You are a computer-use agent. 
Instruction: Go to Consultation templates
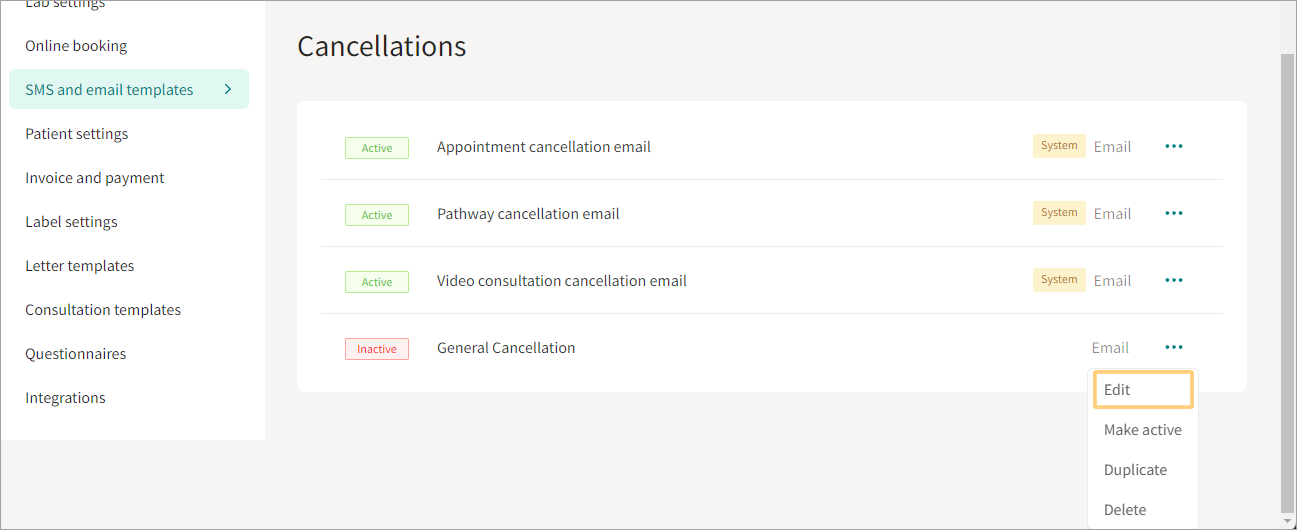(103, 309)
